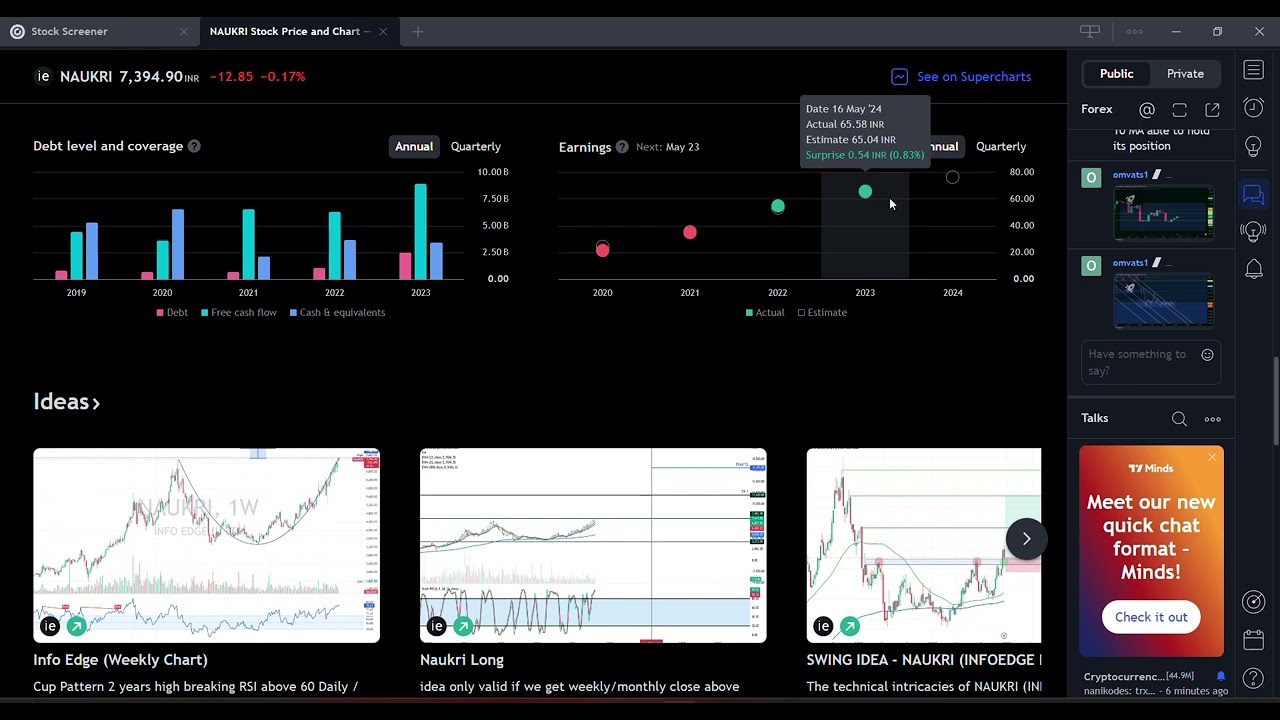Open Naukri Long idea title

click(x=462, y=660)
